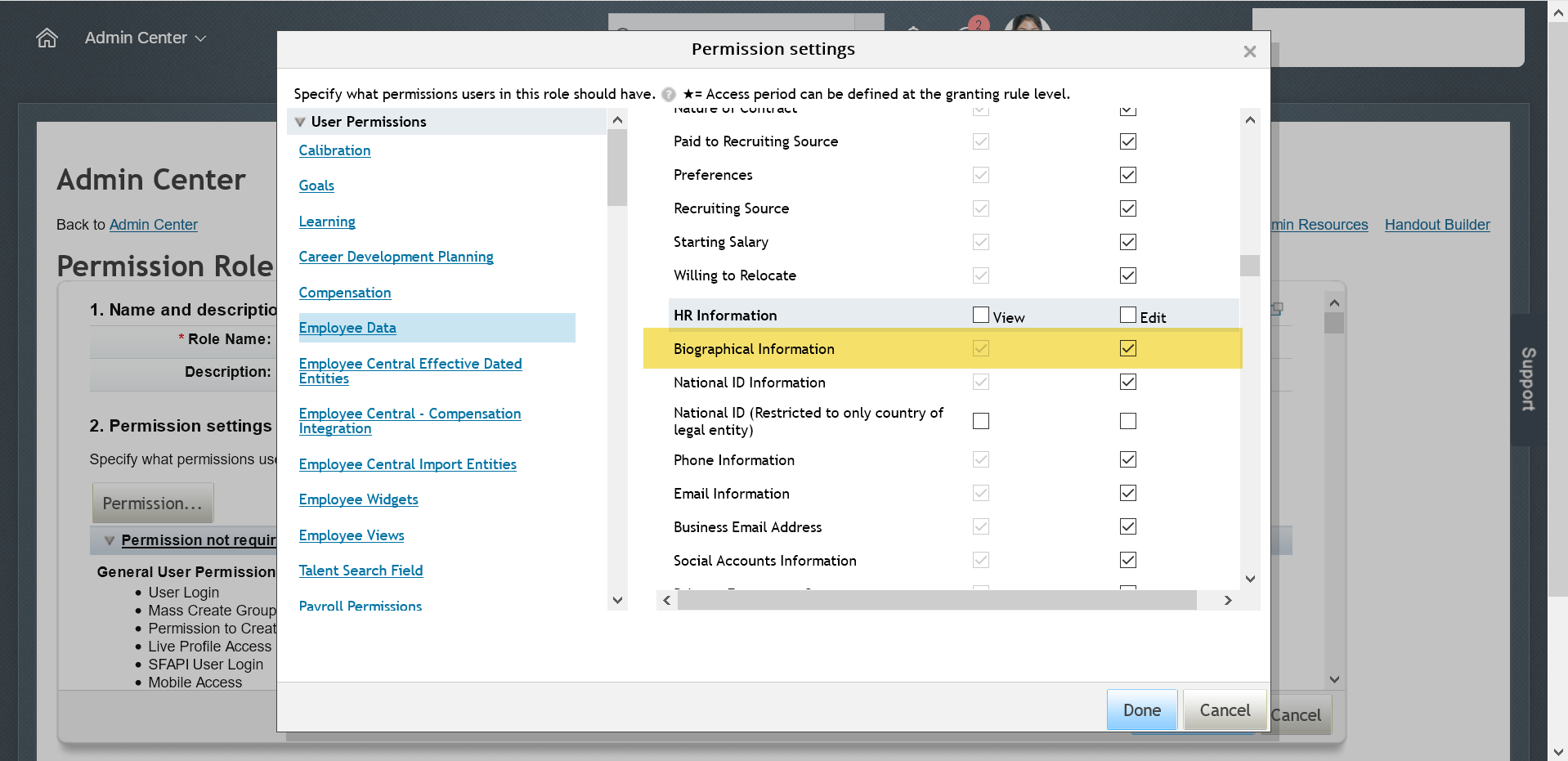Close the Permission settings dialog
Image resolution: width=1568 pixels, height=761 pixels.
pyautogui.click(x=1249, y=51)
